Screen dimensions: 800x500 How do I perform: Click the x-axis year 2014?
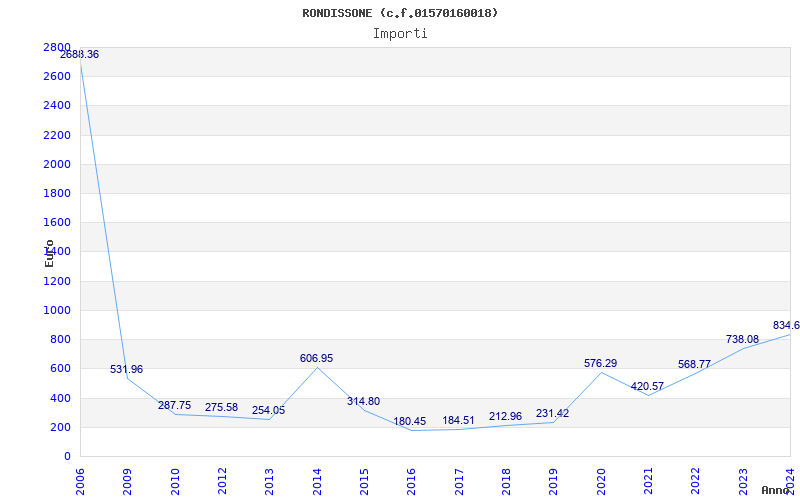point(317,482)
